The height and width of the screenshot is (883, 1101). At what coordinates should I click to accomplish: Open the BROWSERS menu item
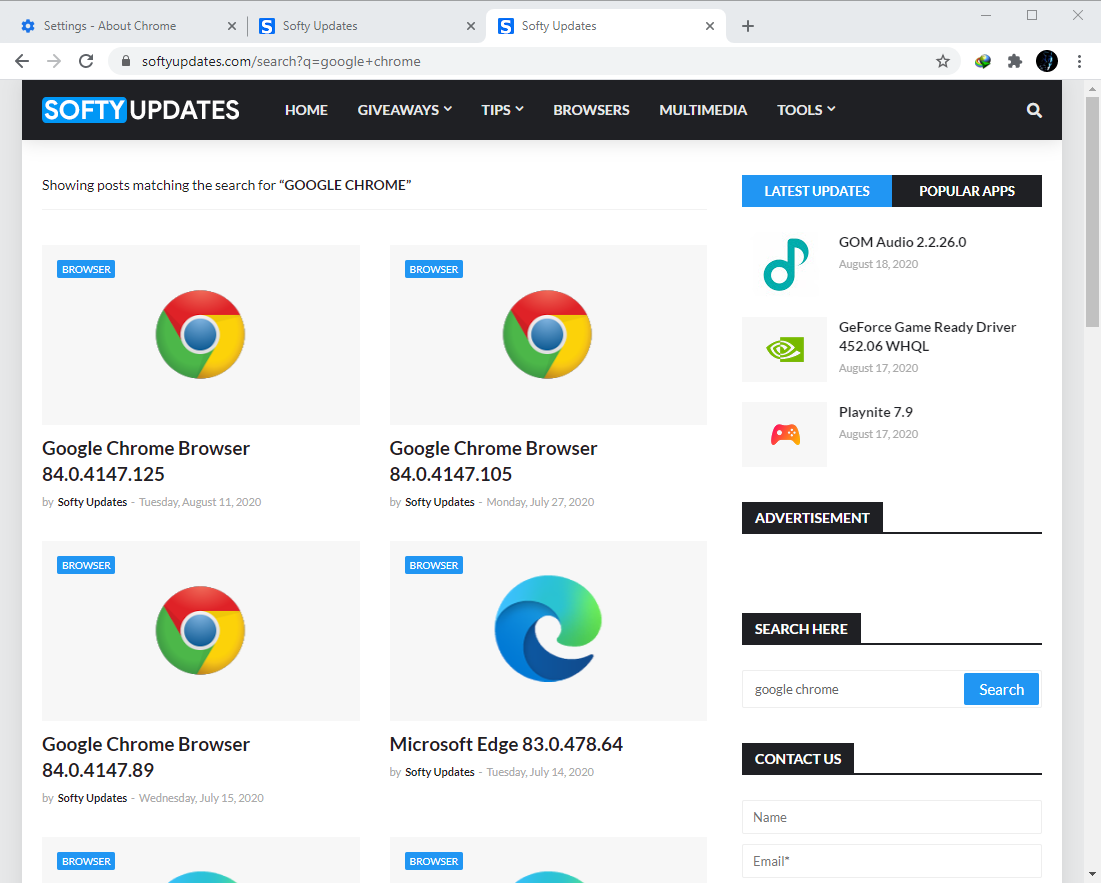click(591, 110)
